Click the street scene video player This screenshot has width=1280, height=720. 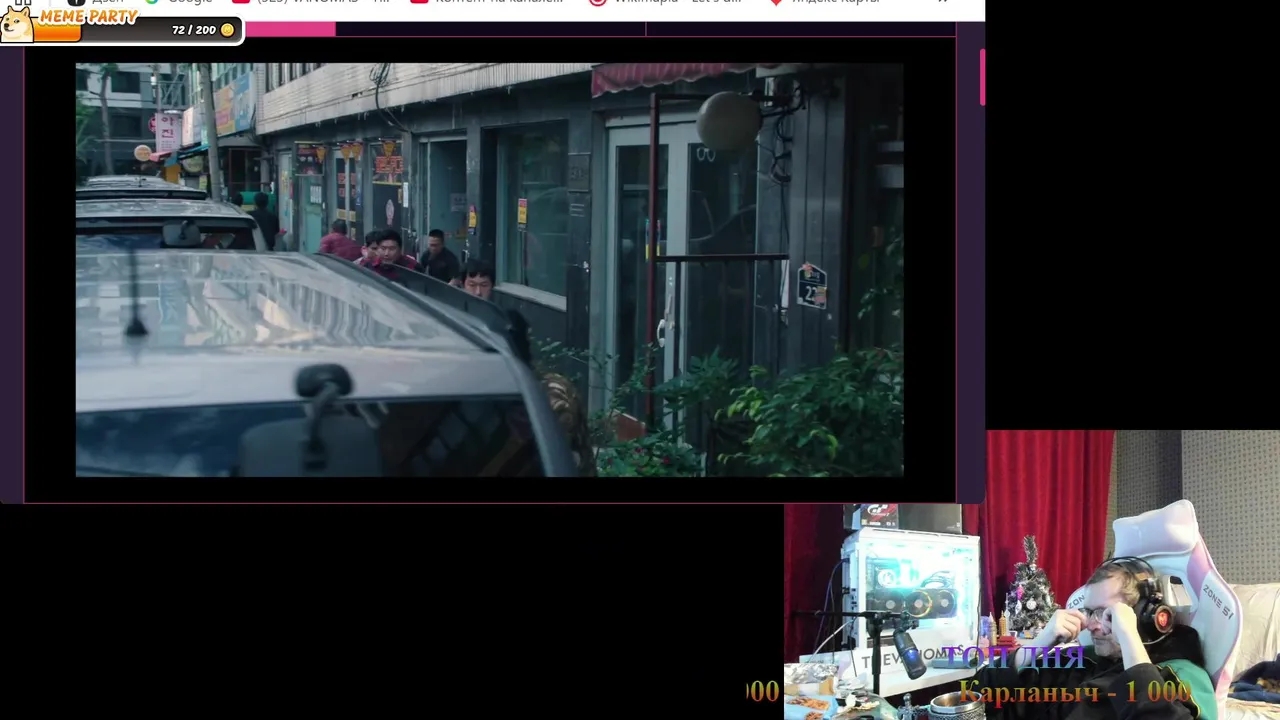[x=489, y=270]
